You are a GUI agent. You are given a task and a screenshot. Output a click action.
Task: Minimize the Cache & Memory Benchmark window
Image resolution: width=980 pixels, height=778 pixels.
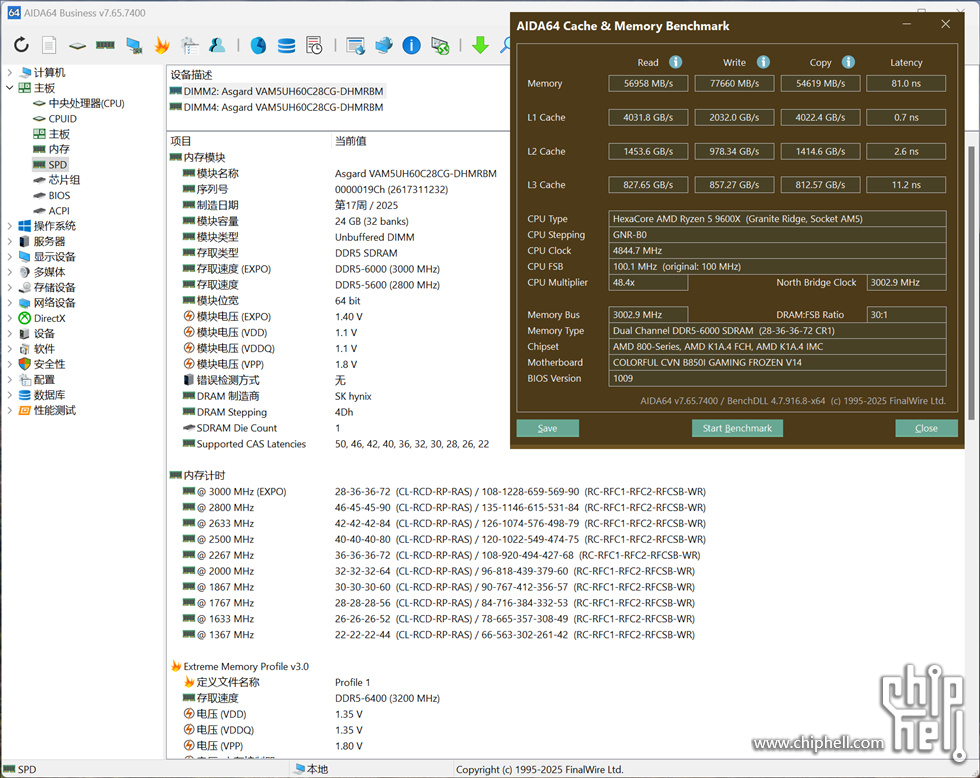pyautogui.click(x=906, y=24)
